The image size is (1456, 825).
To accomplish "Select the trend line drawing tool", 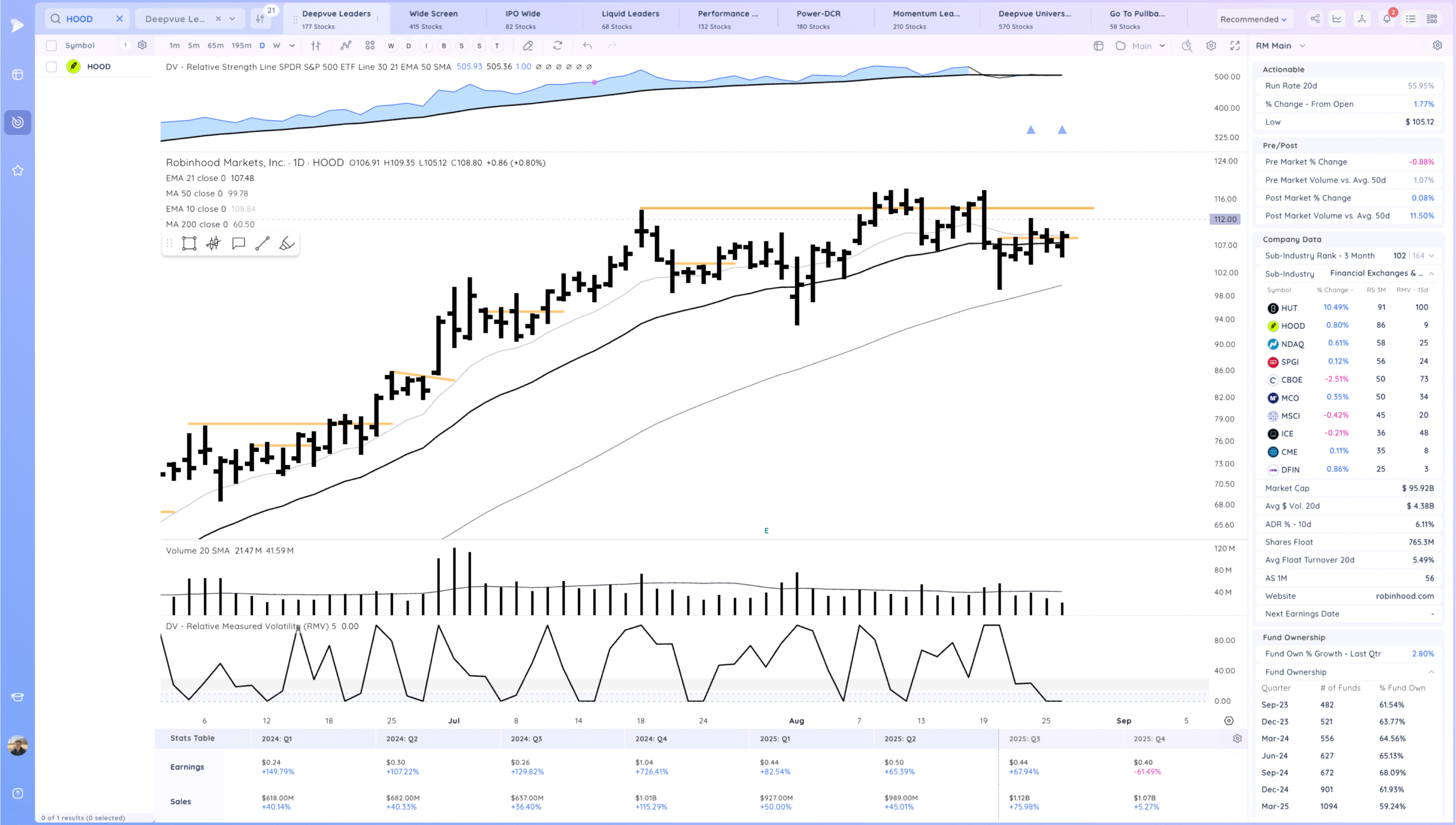I will pyautogui.click(x=262, y=244).
